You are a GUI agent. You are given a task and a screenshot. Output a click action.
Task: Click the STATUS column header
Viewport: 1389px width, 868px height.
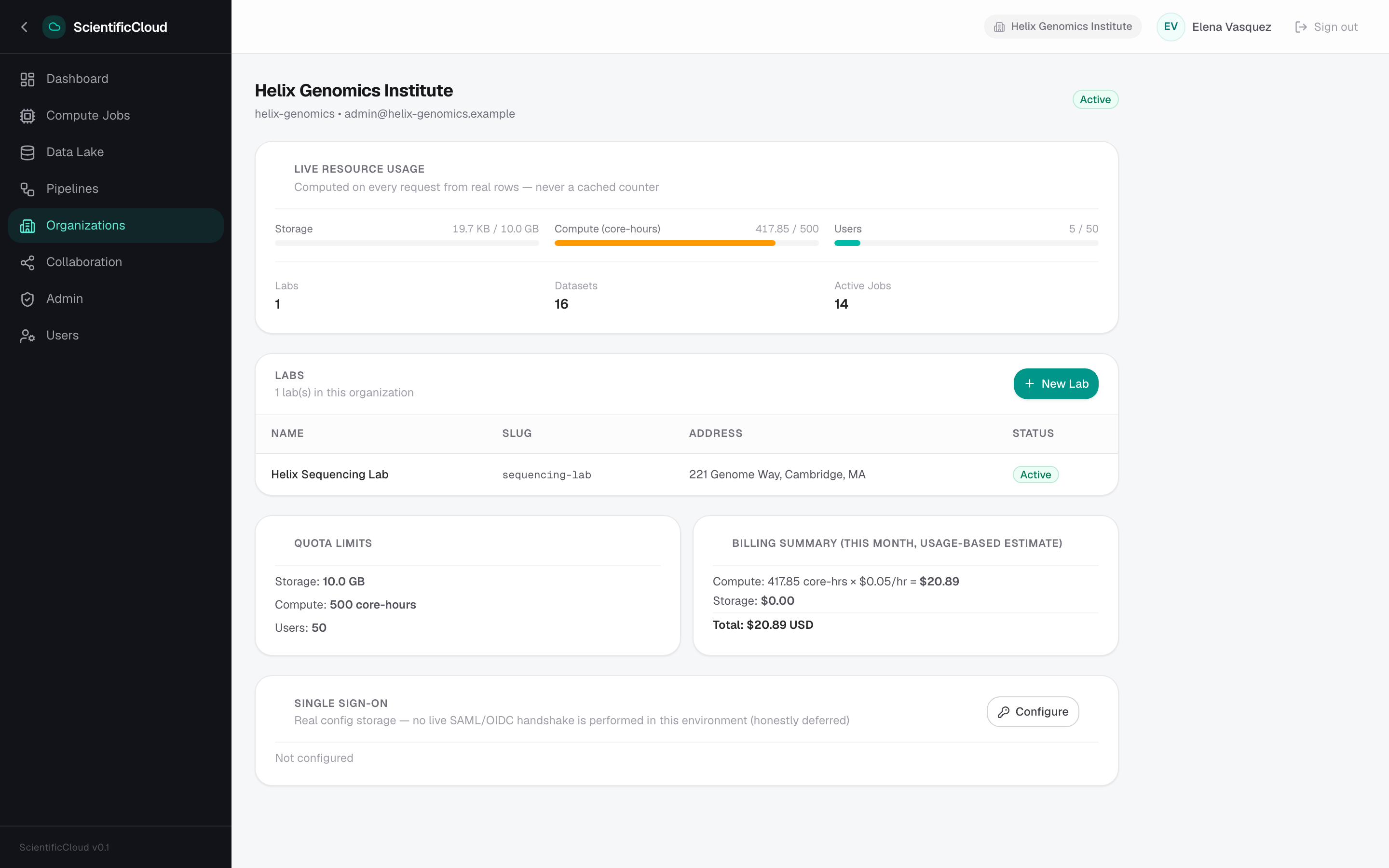[x=1033, y=434]
